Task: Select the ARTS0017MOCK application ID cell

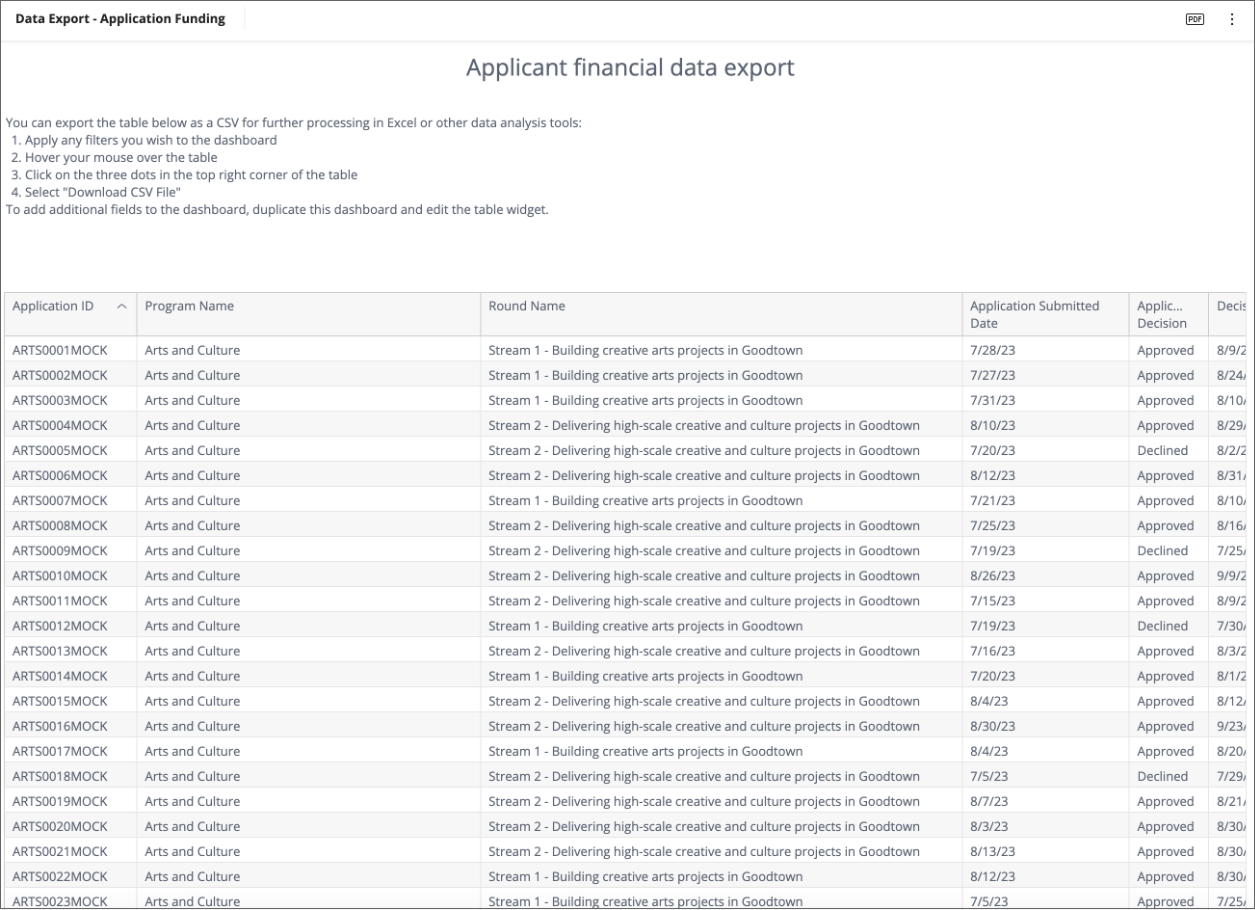Action: (x=70, y=751)
